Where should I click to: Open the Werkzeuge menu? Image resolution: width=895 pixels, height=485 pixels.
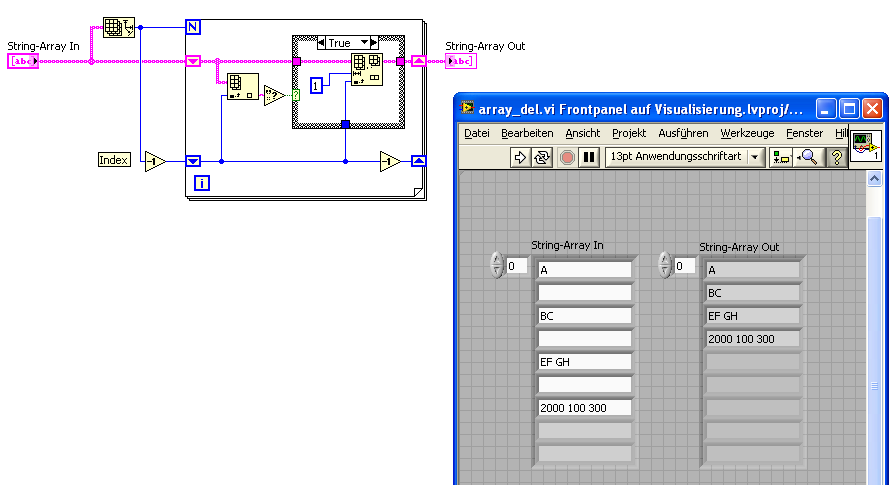coord(747,134)
